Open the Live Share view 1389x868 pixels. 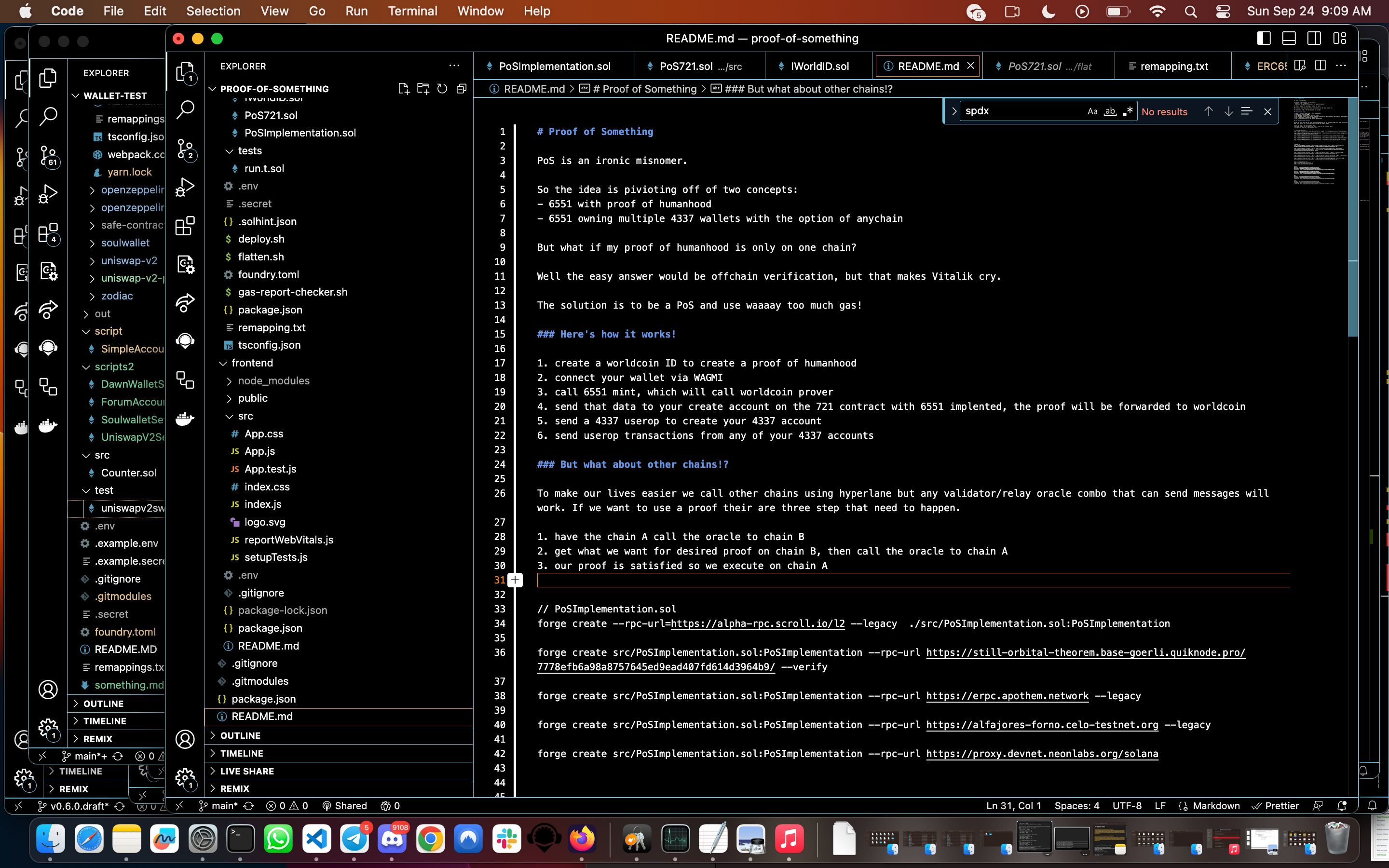(x=185, y=302)
